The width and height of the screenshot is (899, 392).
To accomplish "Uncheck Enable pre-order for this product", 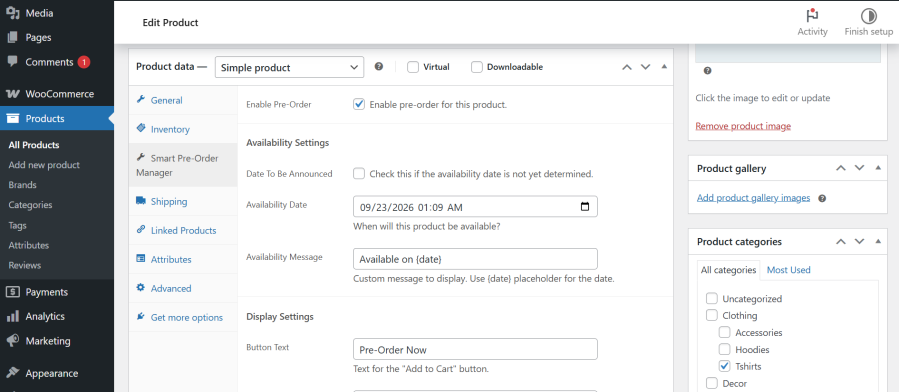I will [359, 104].
